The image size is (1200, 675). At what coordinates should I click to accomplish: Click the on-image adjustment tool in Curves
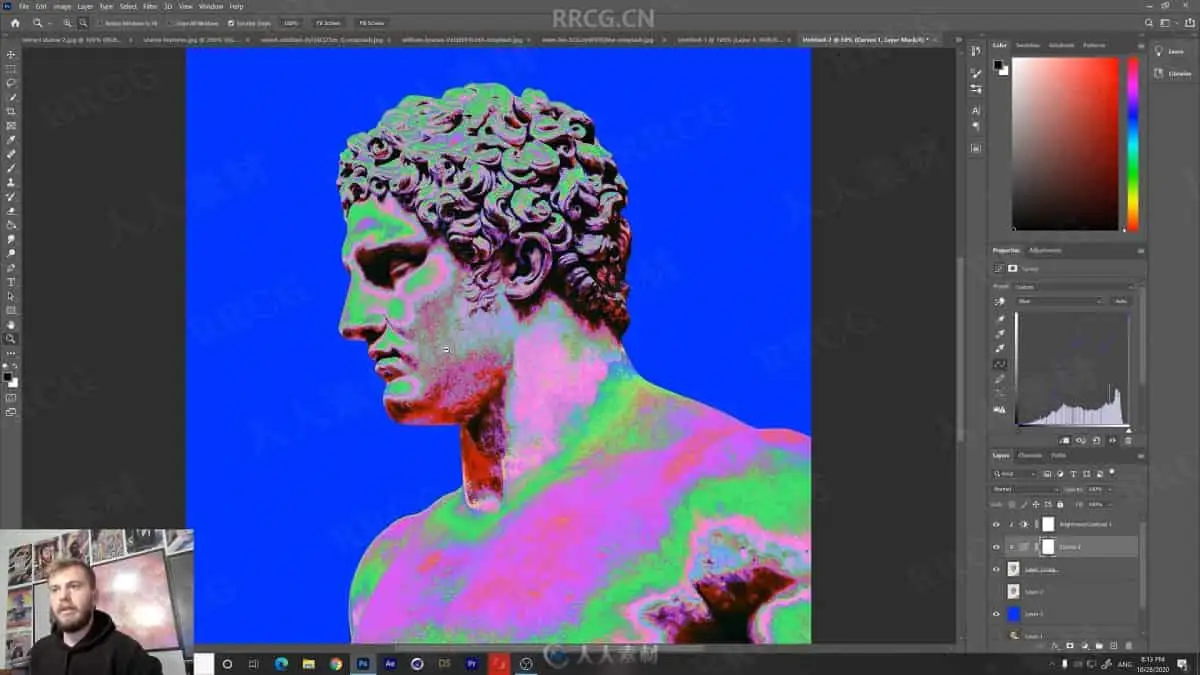tap(999, 301)
